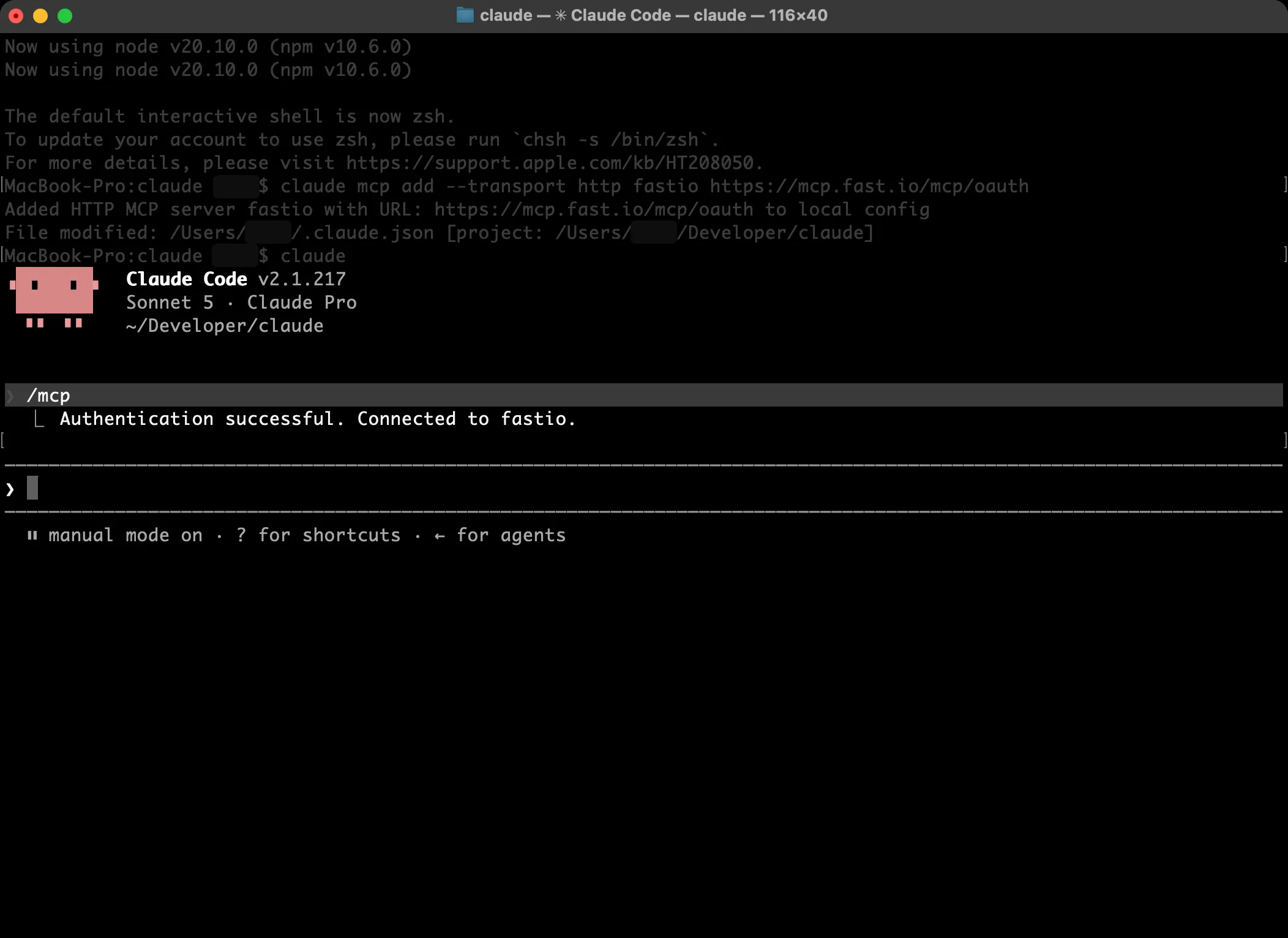Minimize the terminal with yellow button
This screenshot has height=938, width=1288.
point(40,16)
